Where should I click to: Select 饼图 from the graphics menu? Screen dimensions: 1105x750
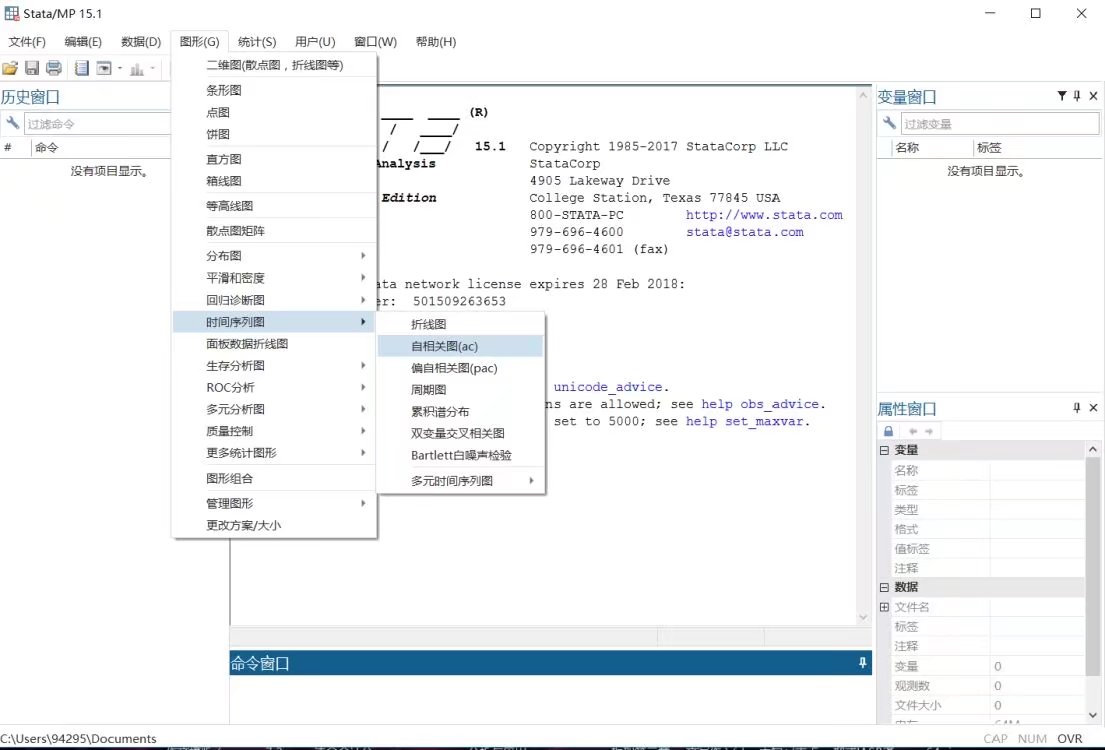(x=274, y=134)
